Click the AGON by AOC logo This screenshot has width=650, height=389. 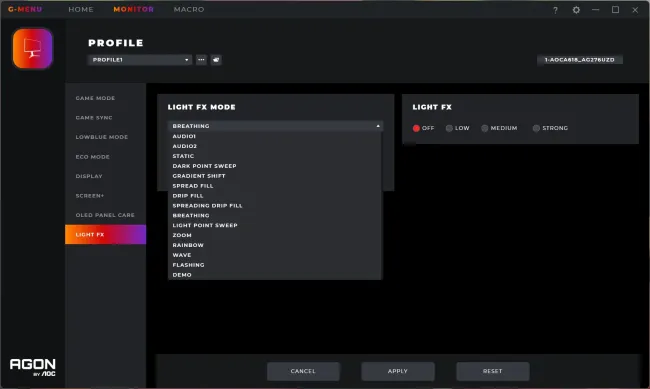[33, 367]
